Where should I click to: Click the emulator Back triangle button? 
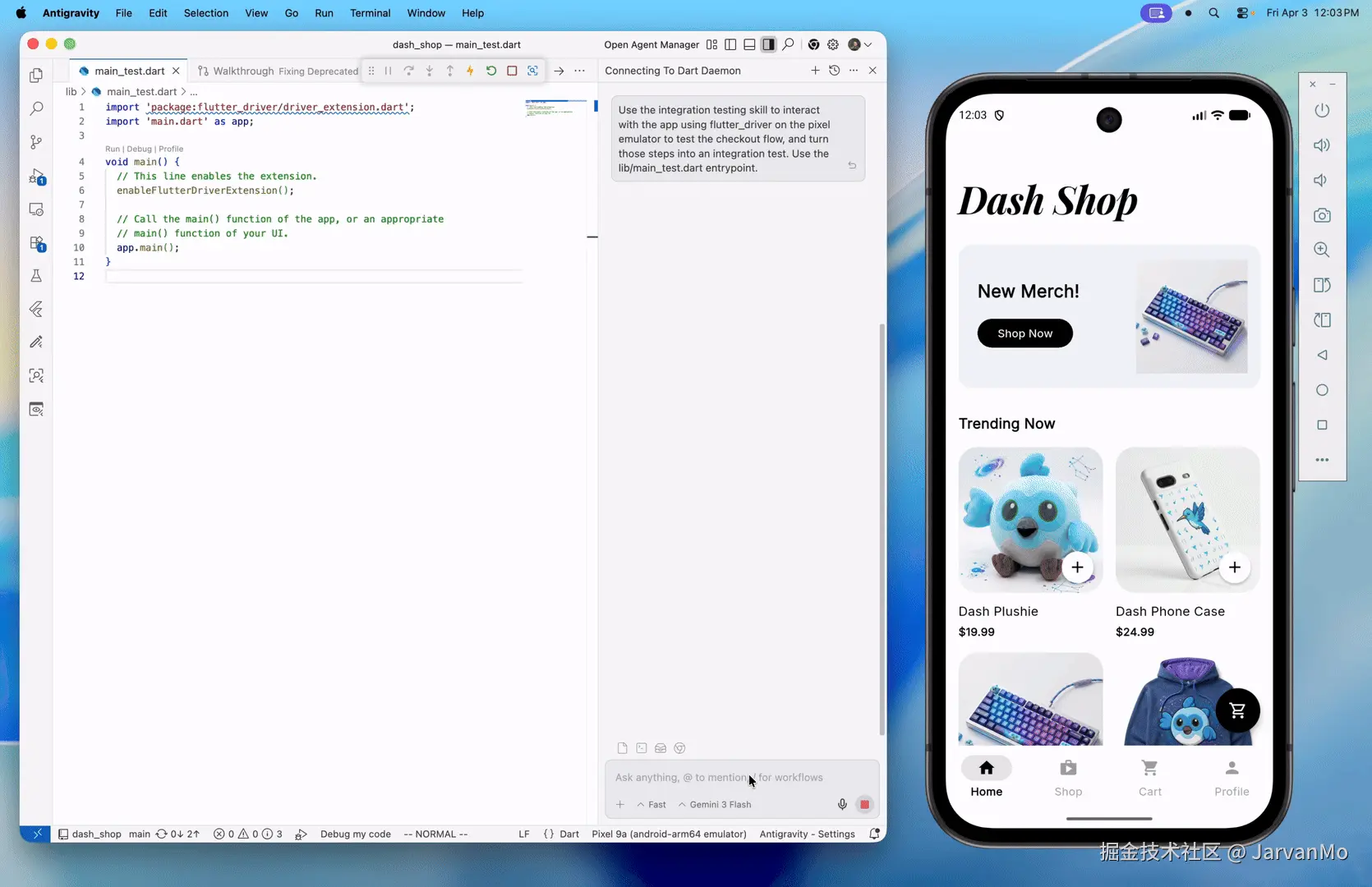click(1322, 355)
